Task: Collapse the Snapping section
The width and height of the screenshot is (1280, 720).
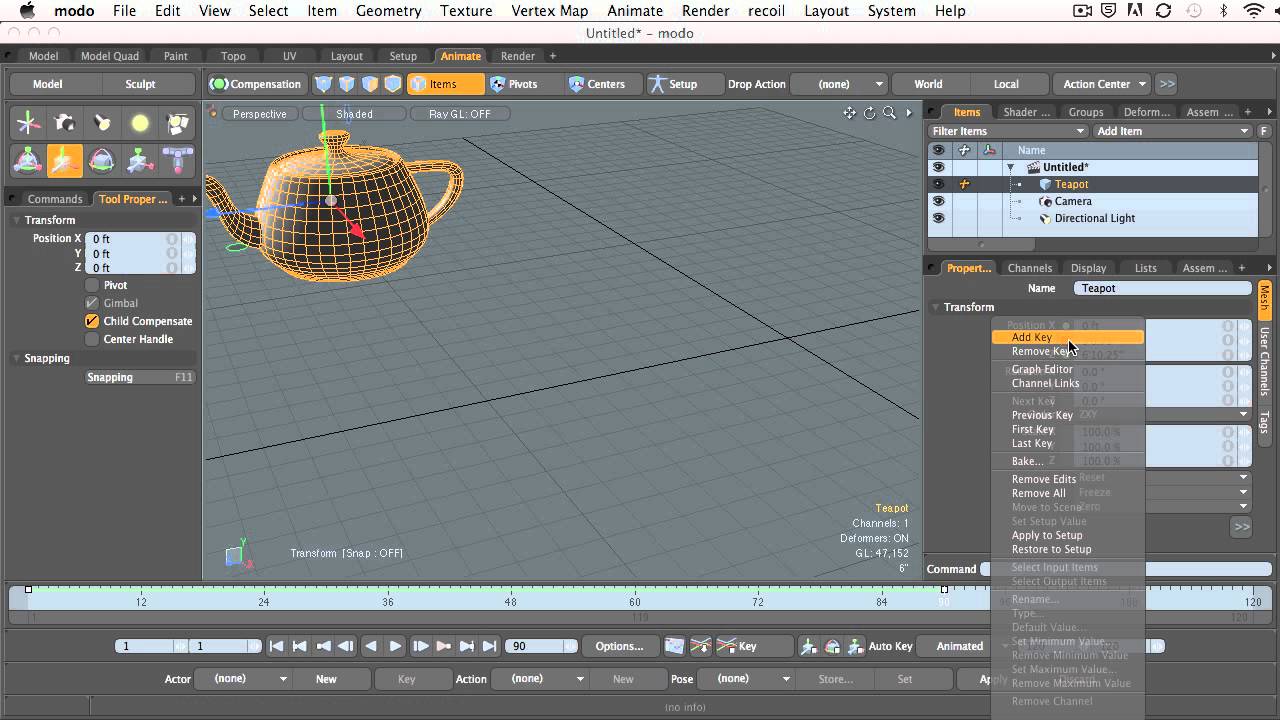Action: click(x=17, y=358)
